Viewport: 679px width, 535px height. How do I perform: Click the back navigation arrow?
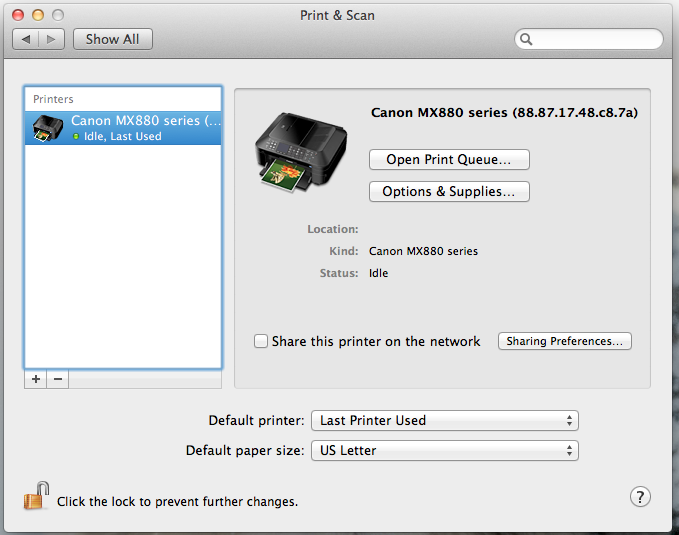(x=26, y=39)
